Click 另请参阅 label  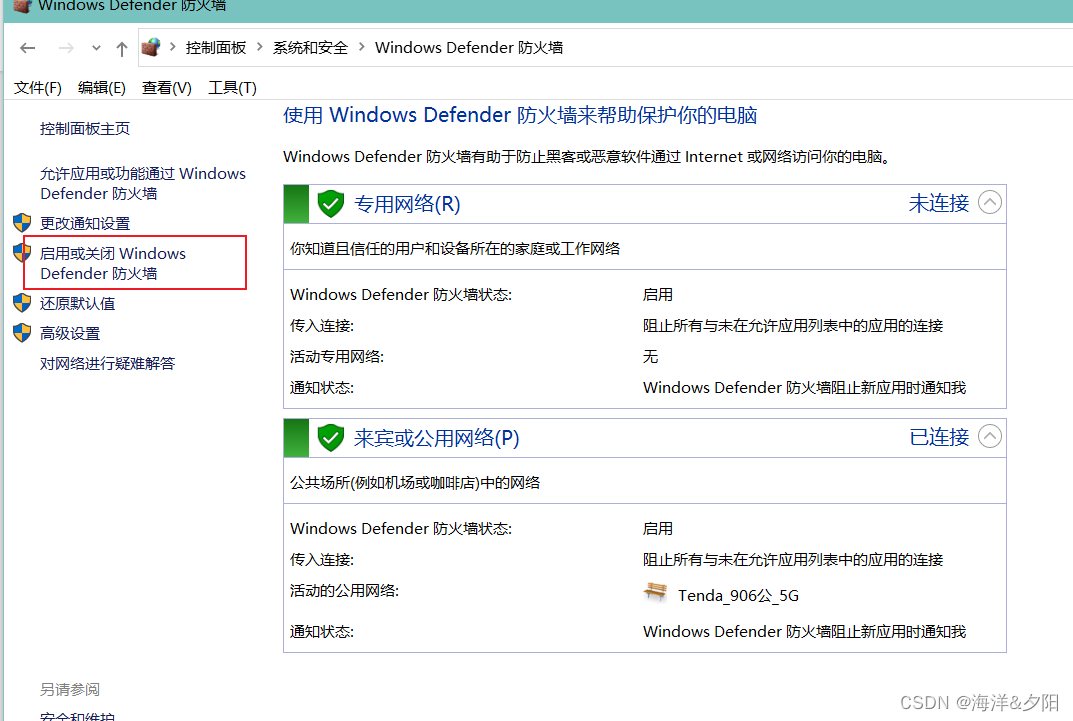point(70,690)
